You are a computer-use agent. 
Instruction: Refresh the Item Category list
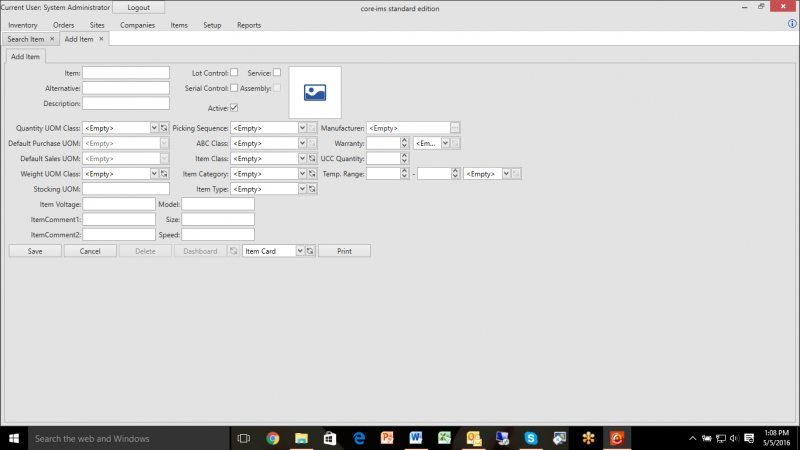[312, 174]
